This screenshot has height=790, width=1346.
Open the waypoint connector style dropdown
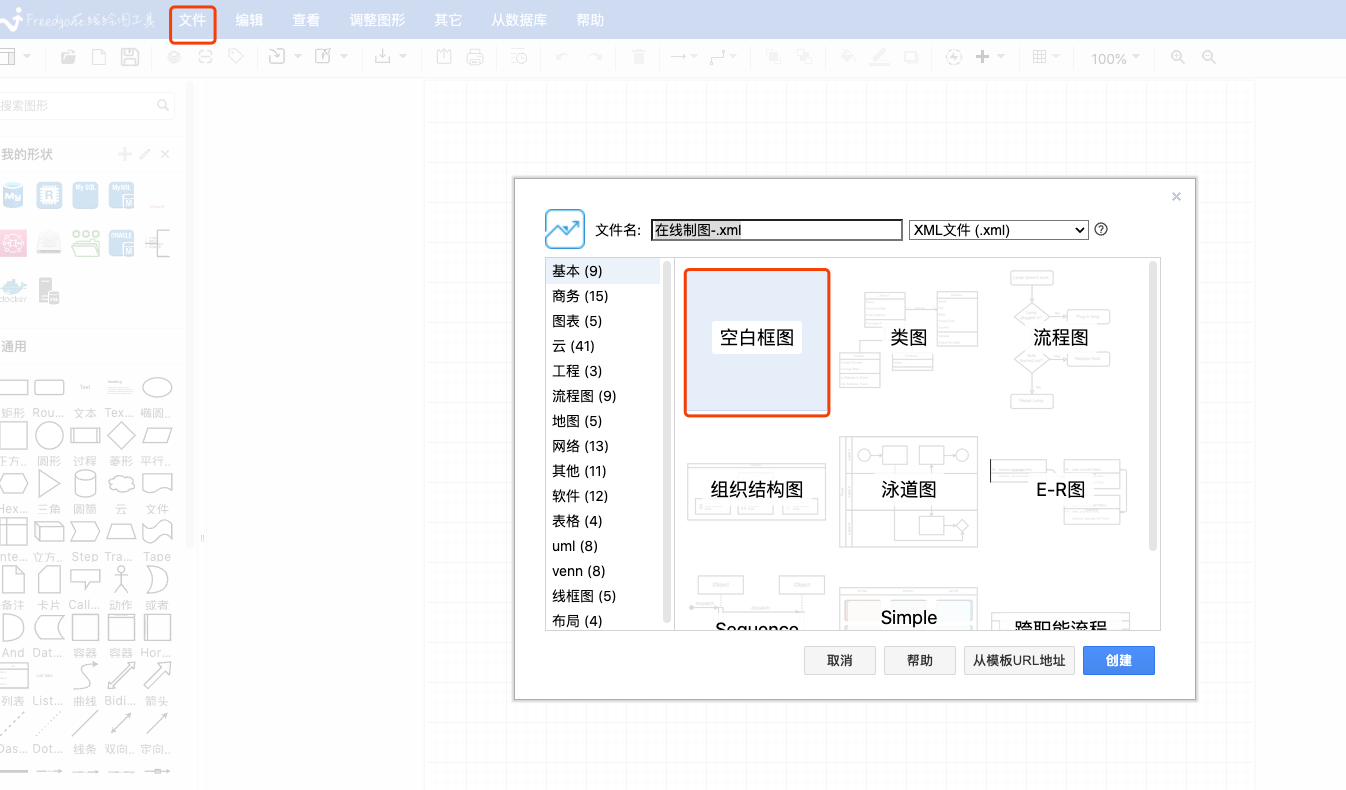click(x=722, y=57)
